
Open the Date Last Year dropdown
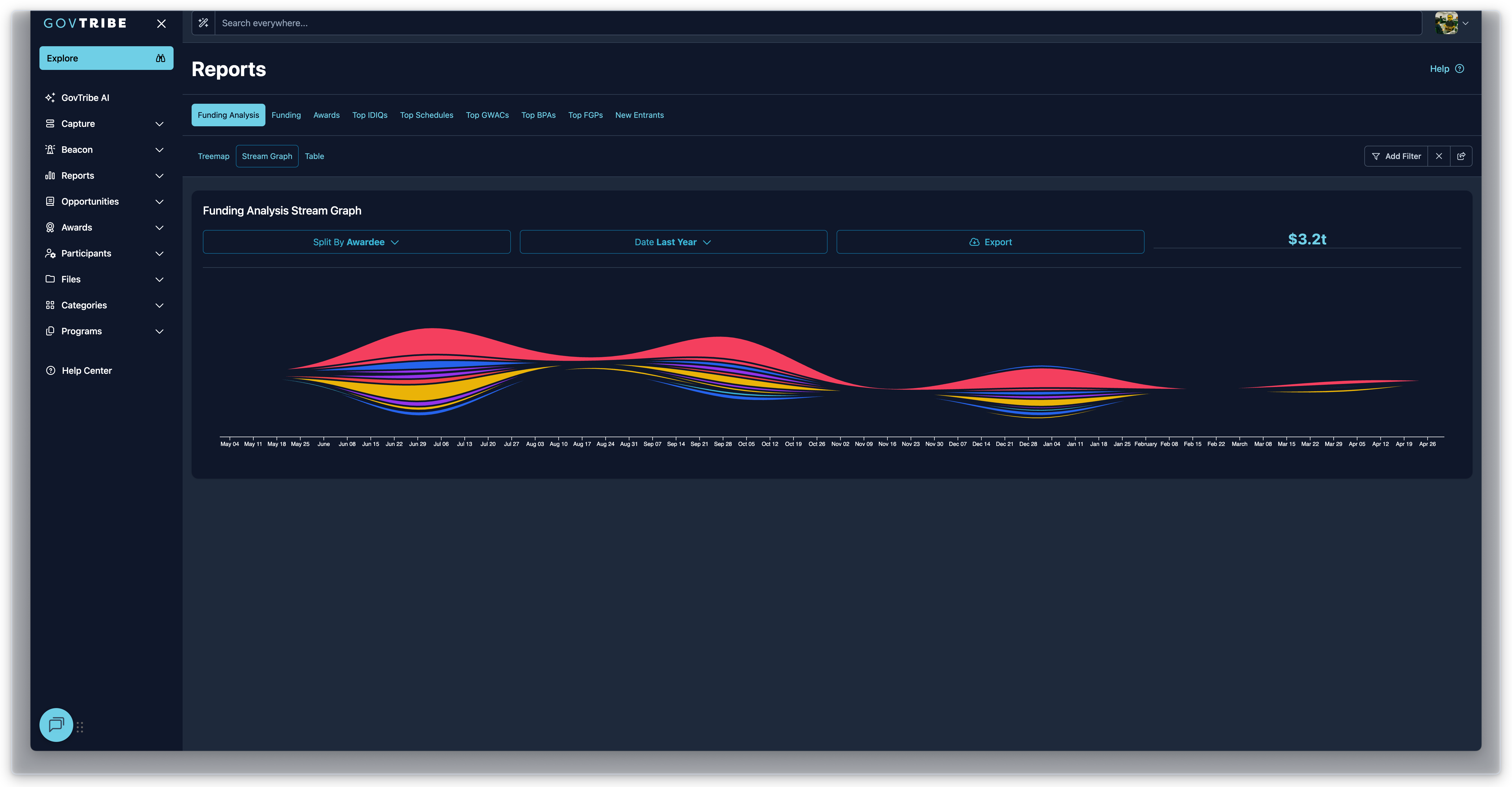673,242
